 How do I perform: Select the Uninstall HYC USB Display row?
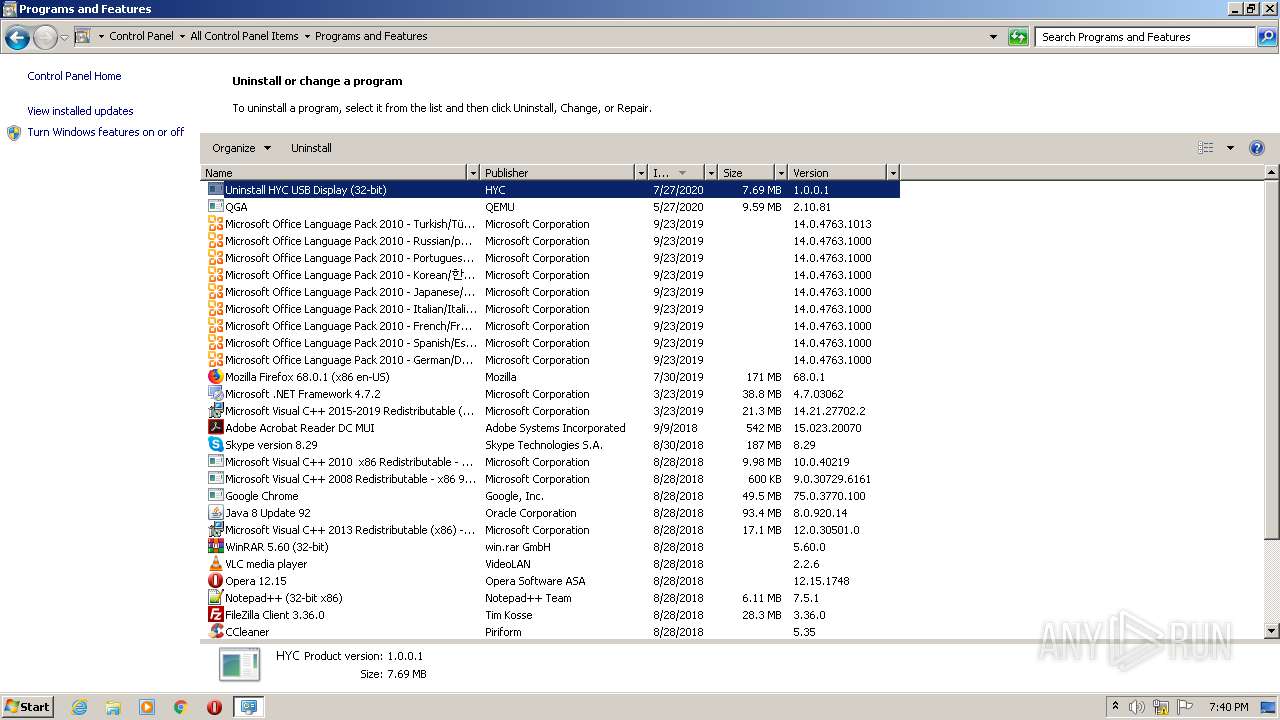(550, 190)
